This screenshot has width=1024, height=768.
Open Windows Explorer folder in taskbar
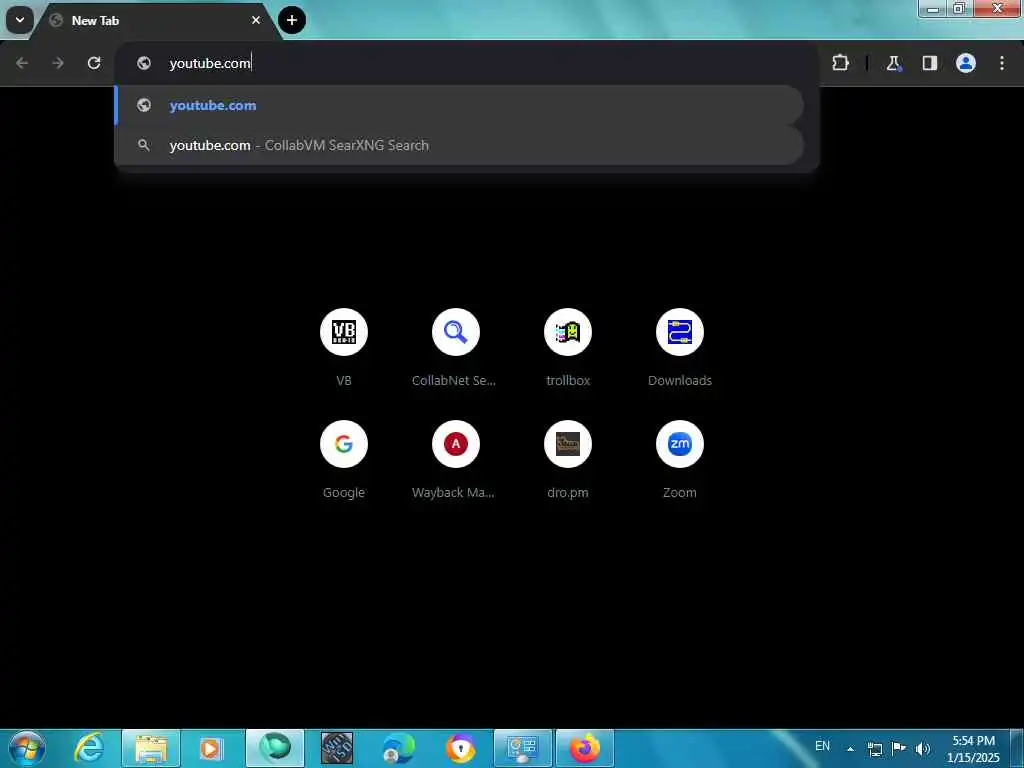151,748
